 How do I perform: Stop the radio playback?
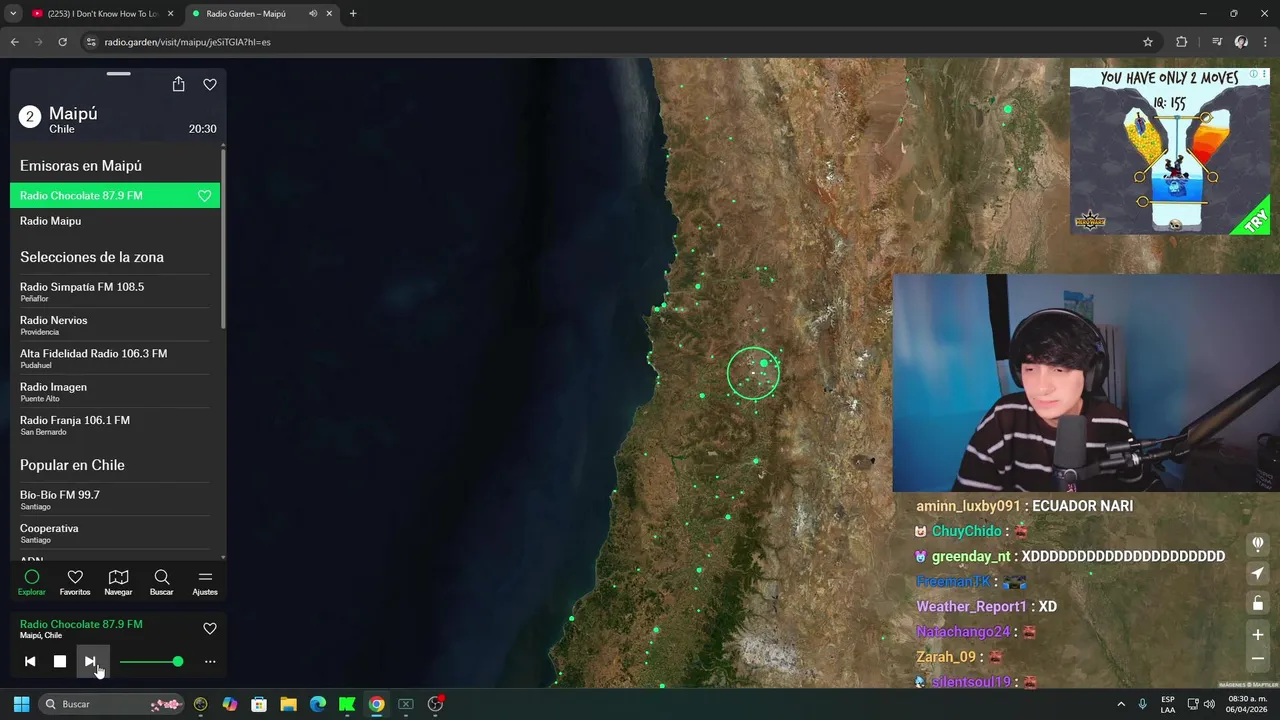tap(60, 661)
